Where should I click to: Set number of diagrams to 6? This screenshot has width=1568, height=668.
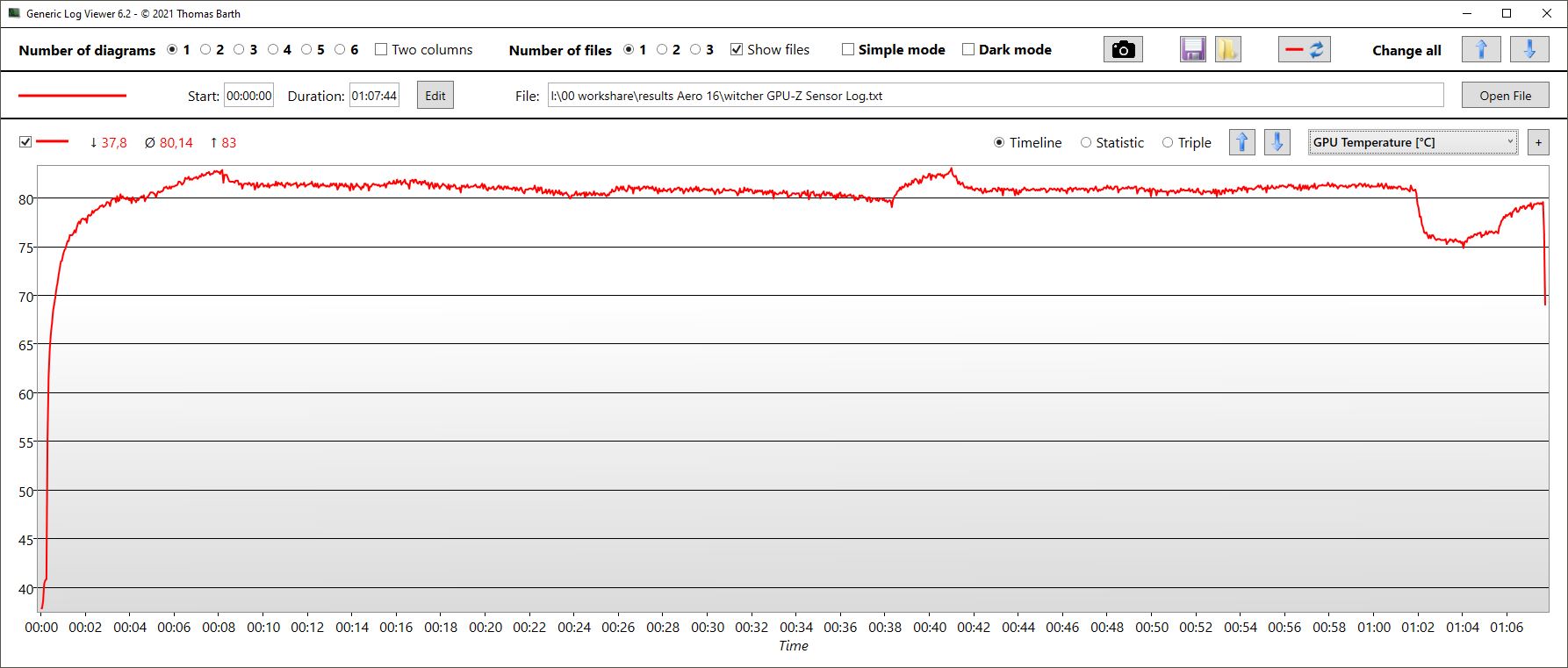[340, 50]
